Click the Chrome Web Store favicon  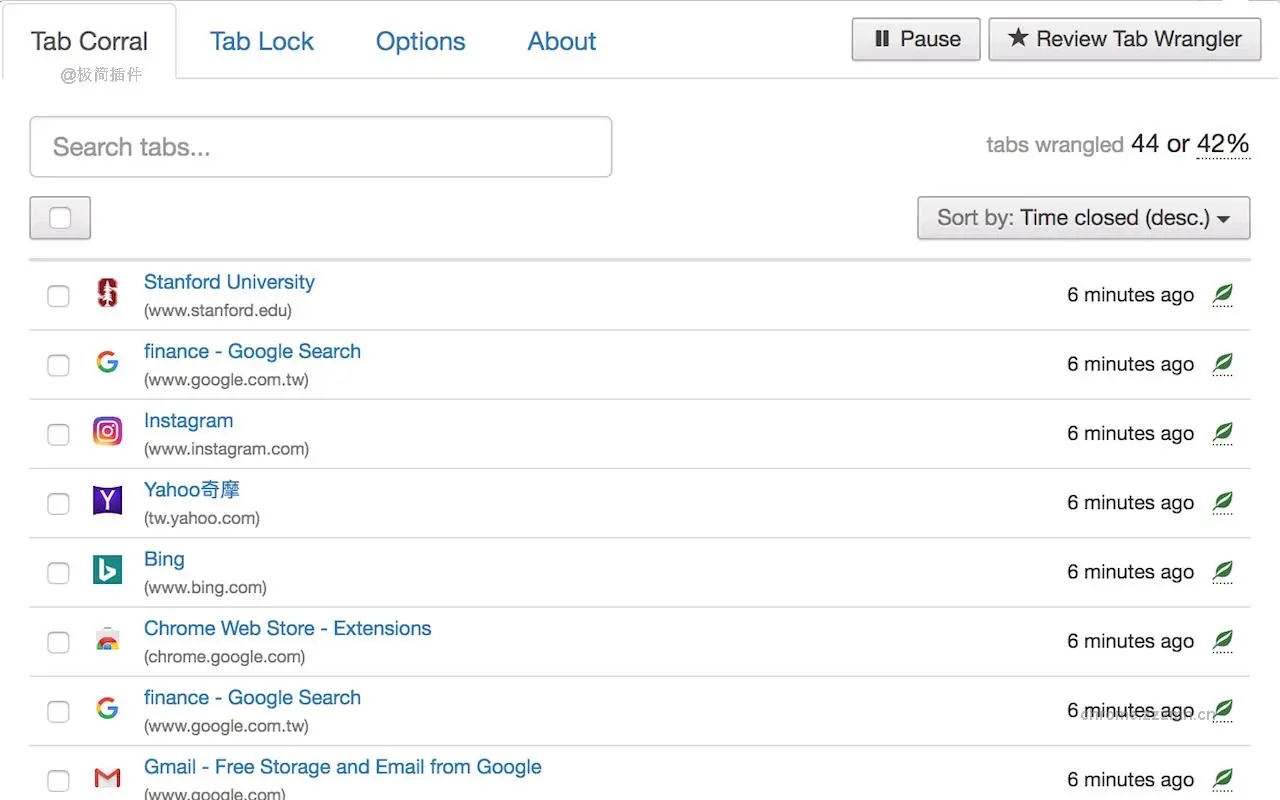[107, 639]
